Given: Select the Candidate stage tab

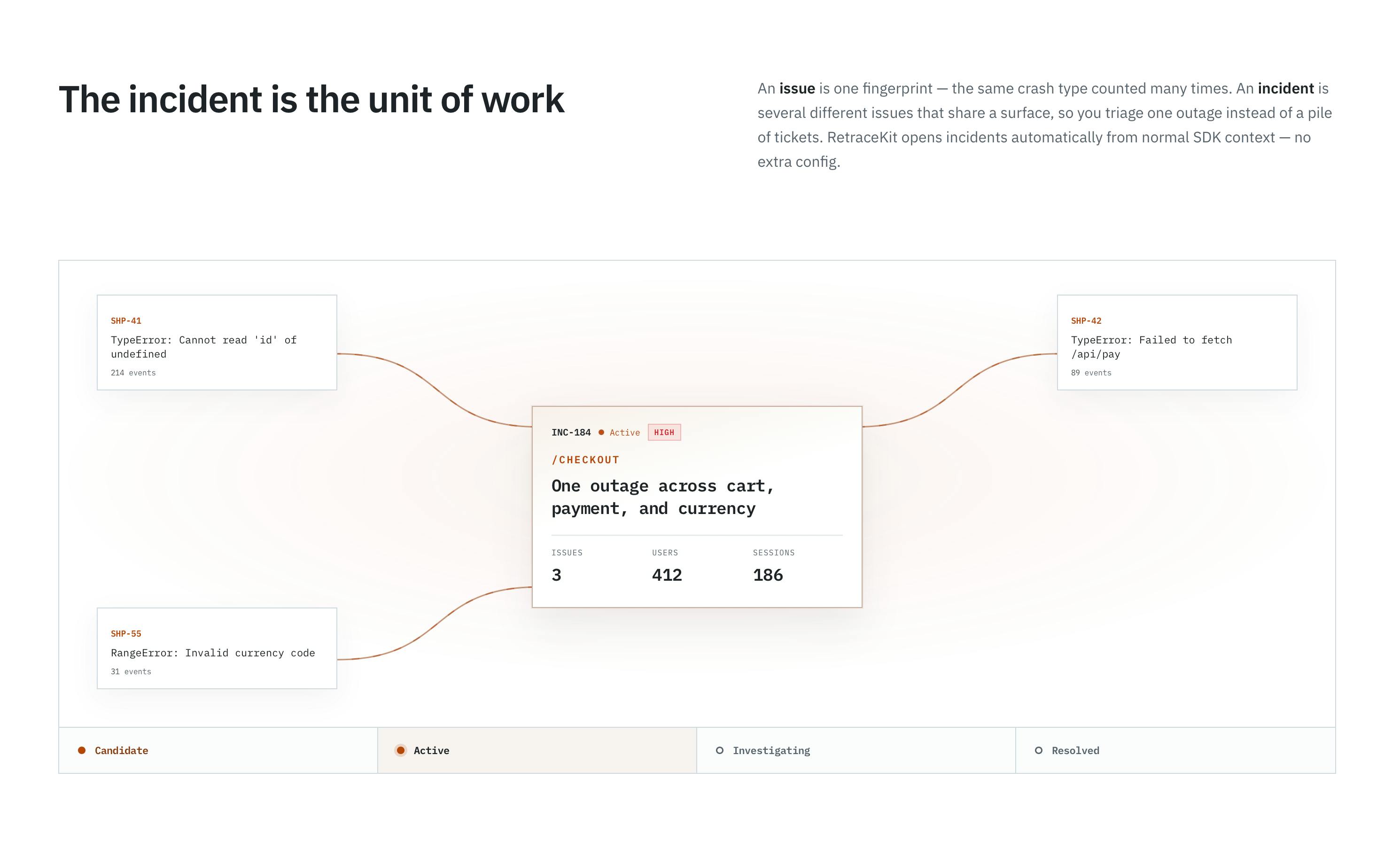Looking at the screenshot, I should 218,750.
